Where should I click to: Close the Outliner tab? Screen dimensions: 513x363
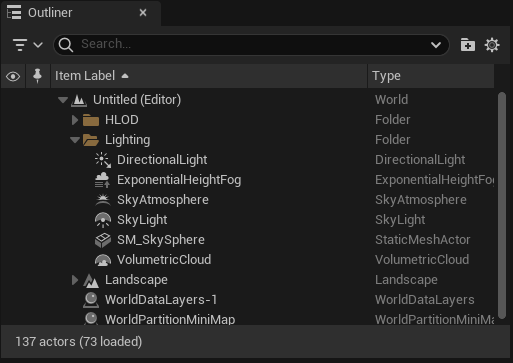click(143, 13)
